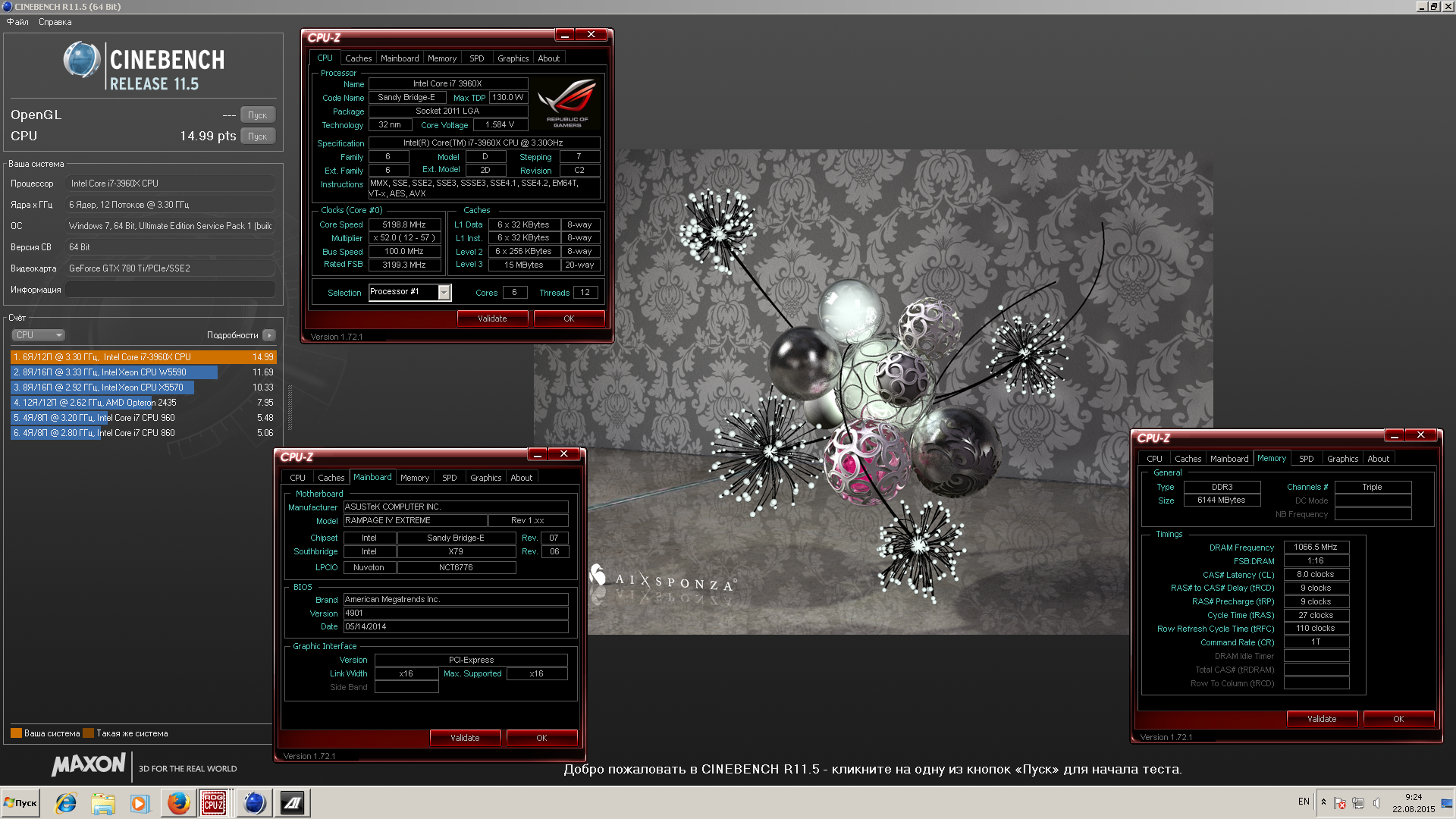The height and width of the screenshot is (819, 1456).
Task: Click the EN language indicator
Action: [x=1304, y=802]
